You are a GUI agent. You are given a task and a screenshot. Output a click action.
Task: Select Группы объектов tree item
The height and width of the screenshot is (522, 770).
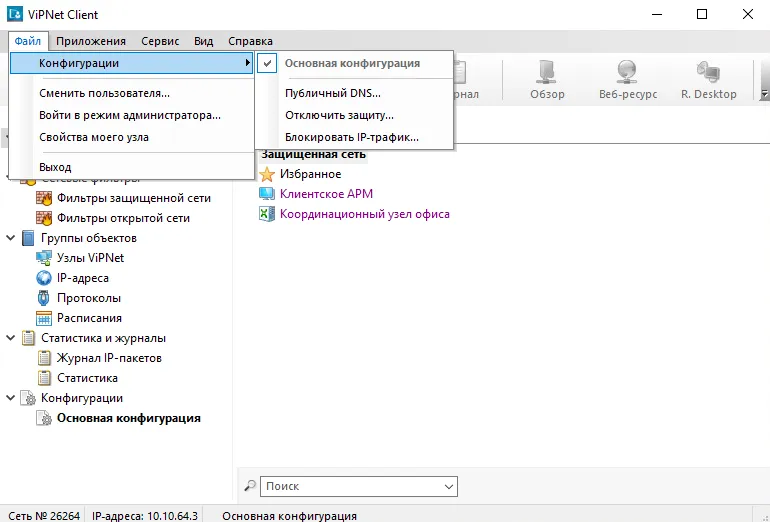[89, 238]
